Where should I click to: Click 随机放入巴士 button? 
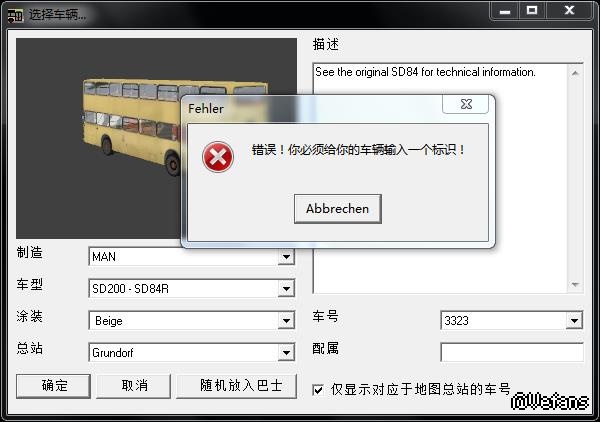click(x=236, y=386)
